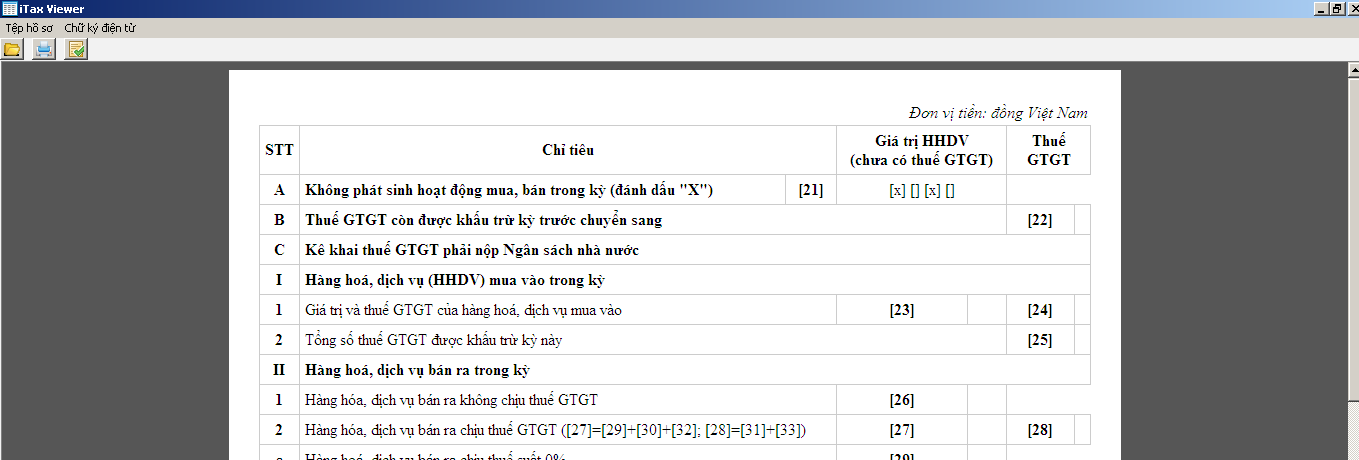Click the printer icon to print
This screenshot has width=1359, height=460.
44,49
